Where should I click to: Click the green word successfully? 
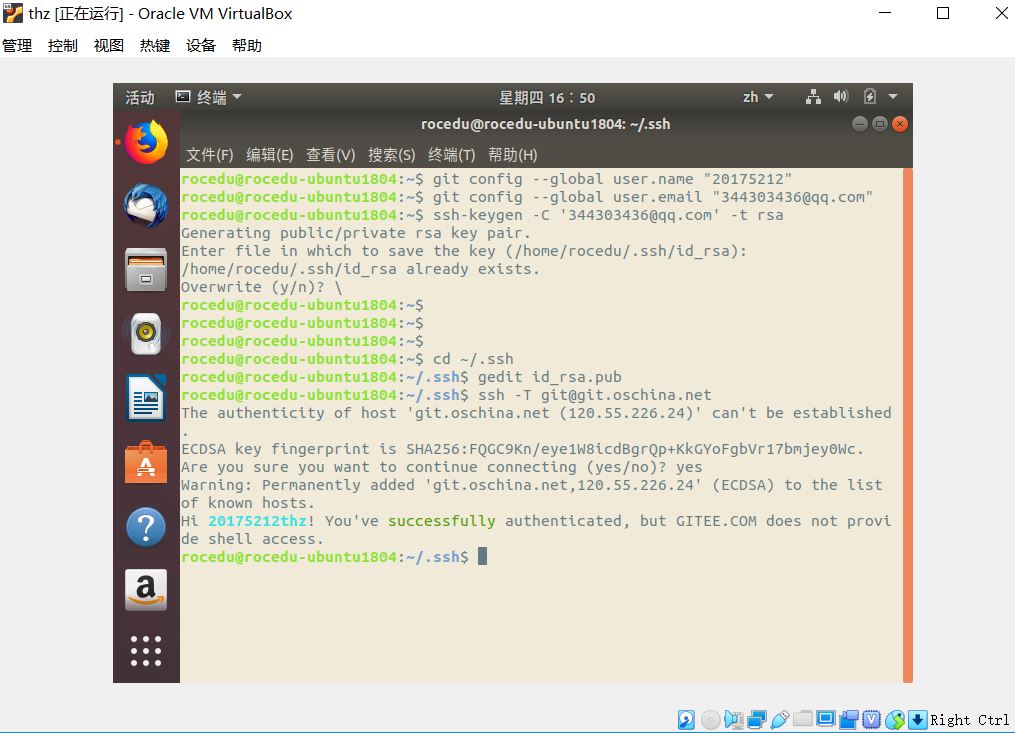(x=441, y=521)
